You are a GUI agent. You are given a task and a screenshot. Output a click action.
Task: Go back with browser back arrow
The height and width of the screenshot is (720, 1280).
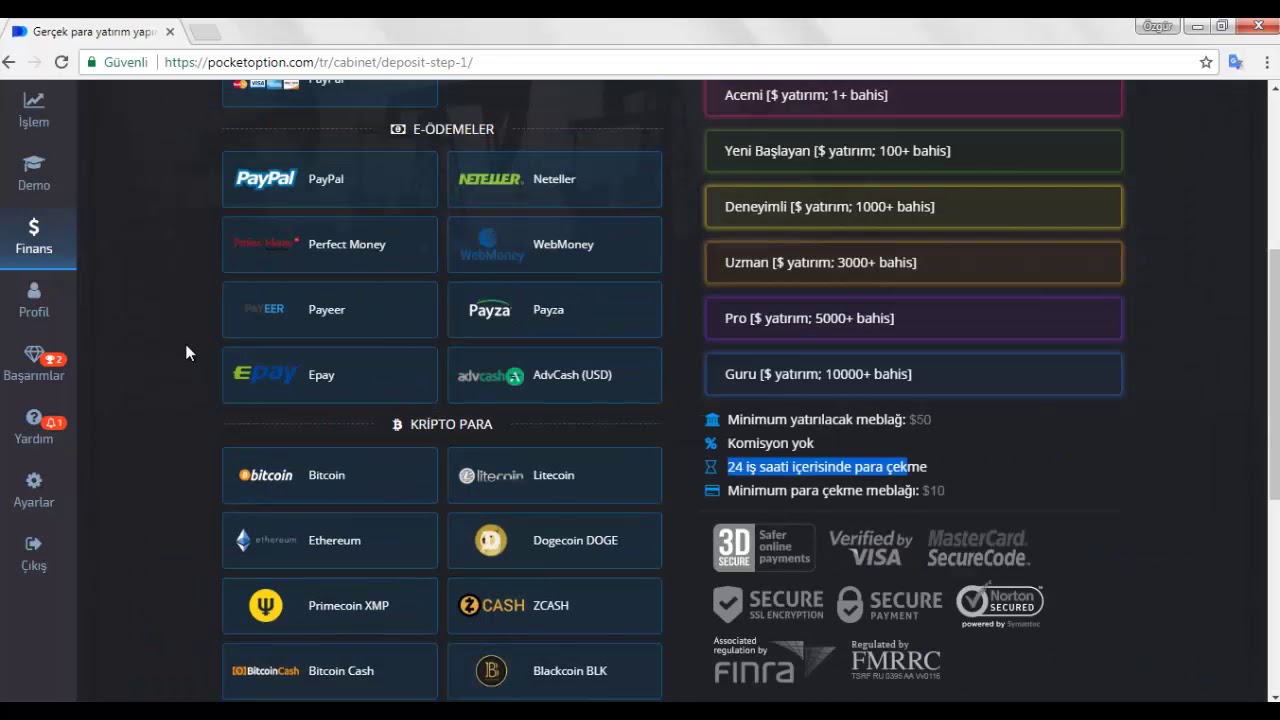(x=9, y=62)
